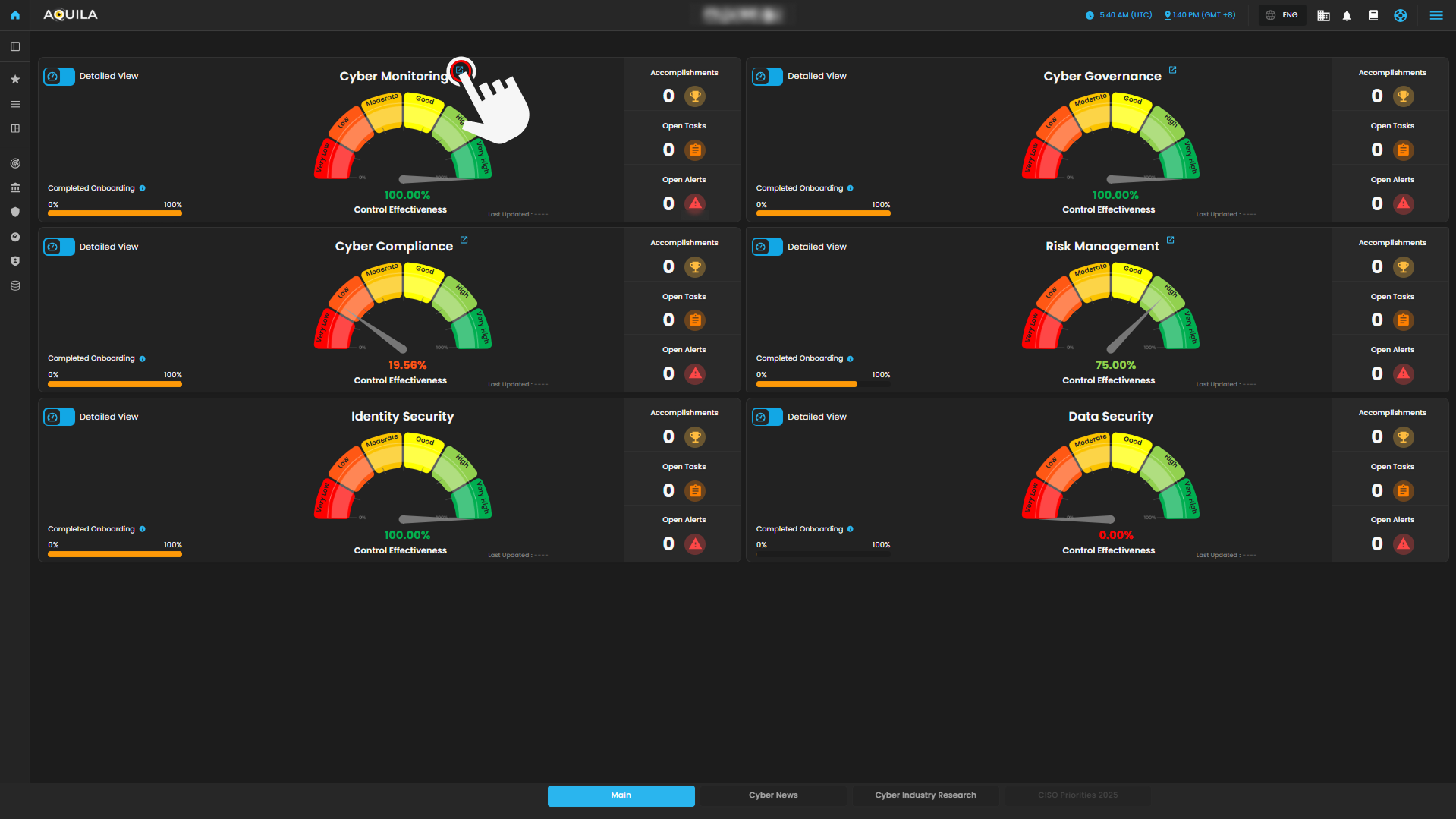Click Risk Management onboarding progress bar

[822, 384]
